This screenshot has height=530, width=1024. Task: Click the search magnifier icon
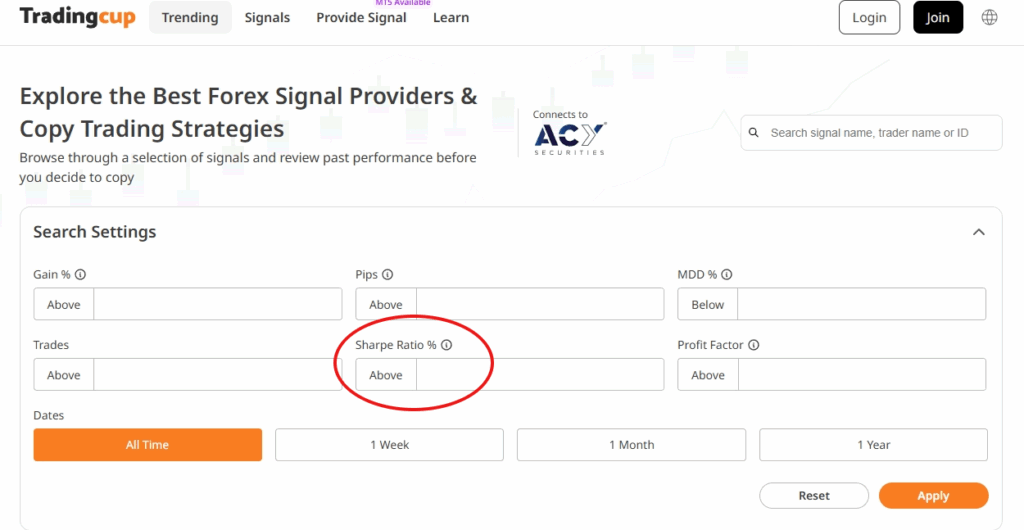(757, 133)
